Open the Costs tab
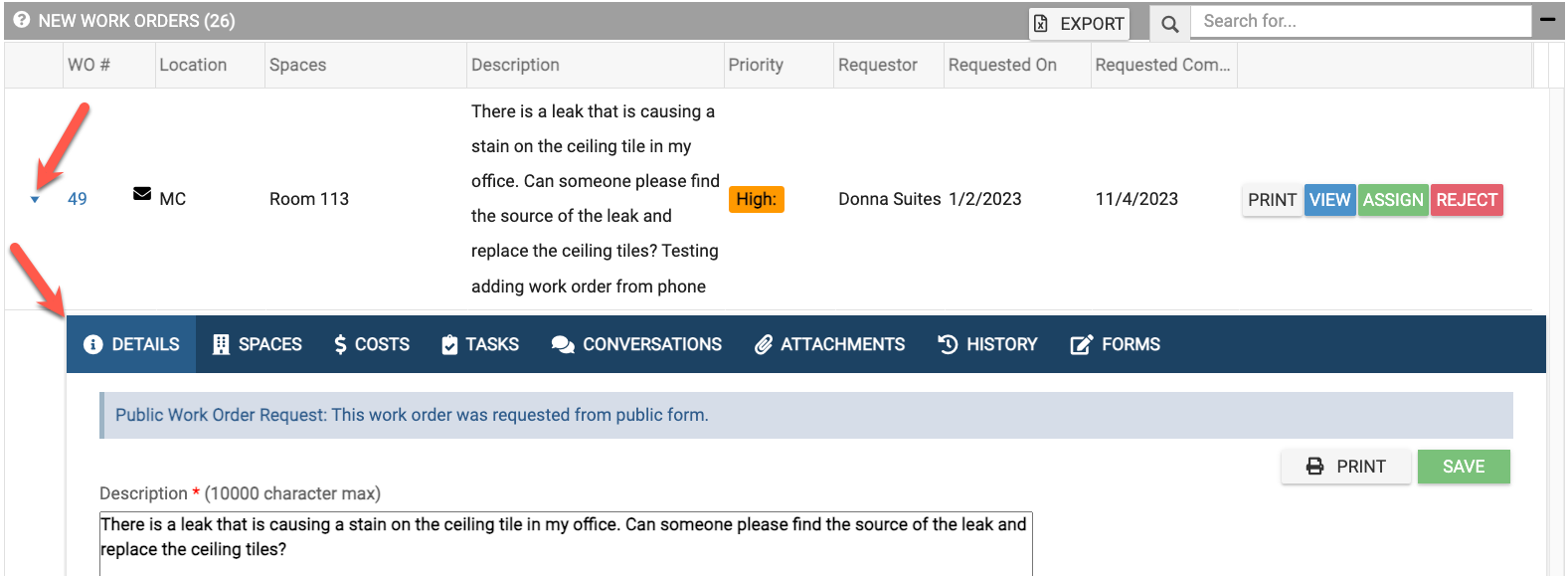The image size is (1568, 576). 372,344
